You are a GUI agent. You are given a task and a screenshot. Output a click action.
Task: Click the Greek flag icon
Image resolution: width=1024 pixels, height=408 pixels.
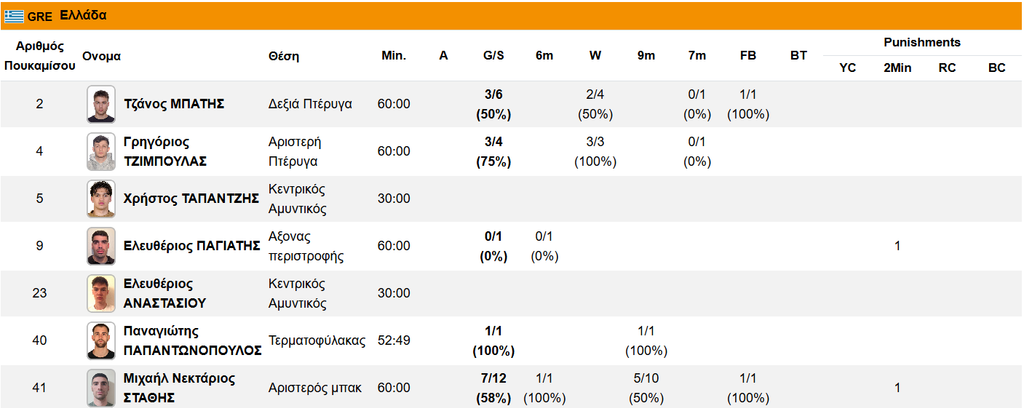point(14,16)
